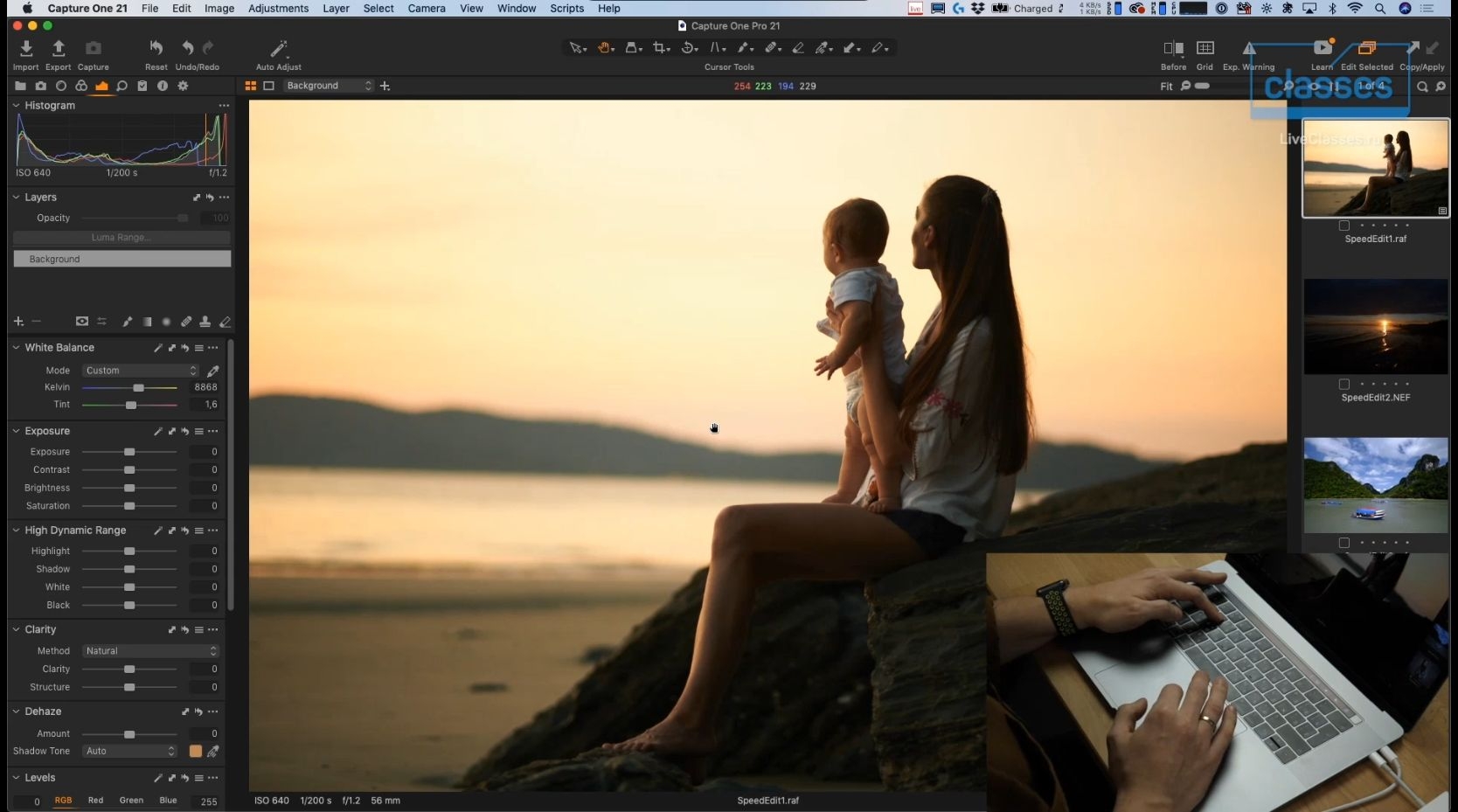The image size is (1458, 812).
Task: Select the Erase Mask cursor tool
Action: (798, 48)
